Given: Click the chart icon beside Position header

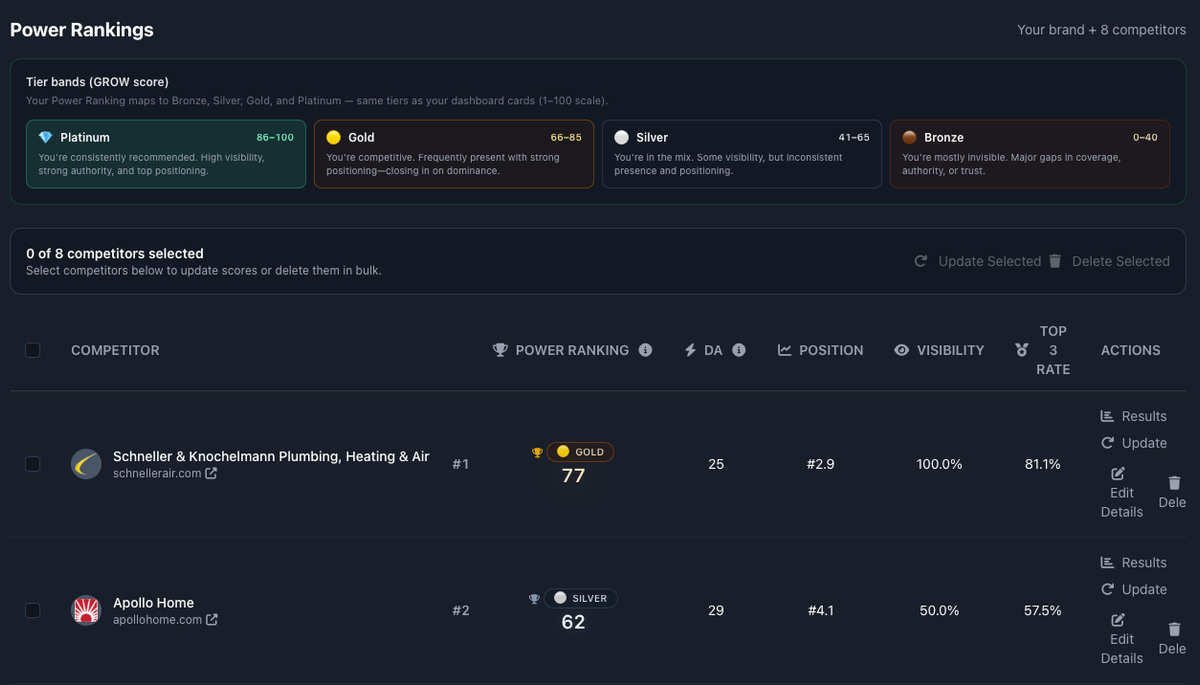Looking at the screenshot, I should pos(785,350).
